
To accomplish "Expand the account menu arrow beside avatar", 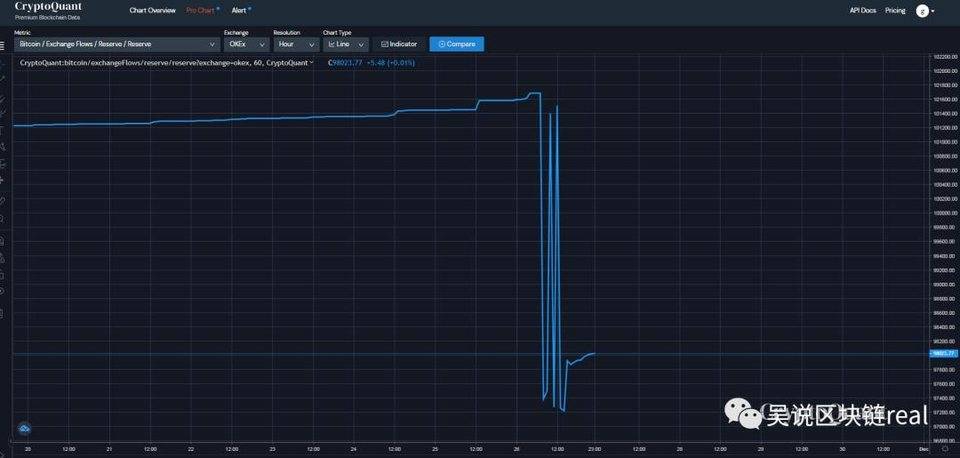I will [932, 12].
